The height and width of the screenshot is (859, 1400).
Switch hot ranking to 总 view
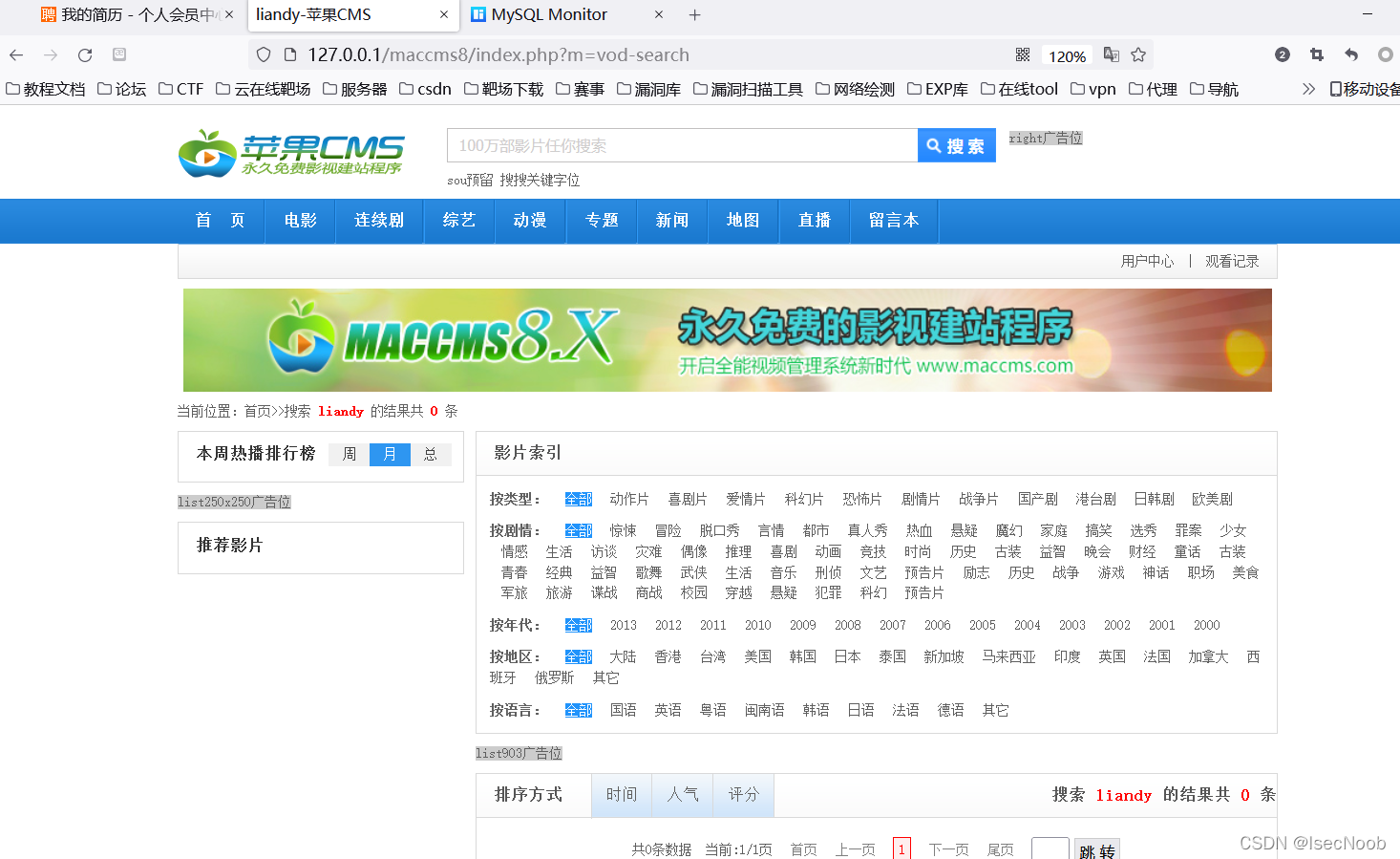(x=431, y=454)
